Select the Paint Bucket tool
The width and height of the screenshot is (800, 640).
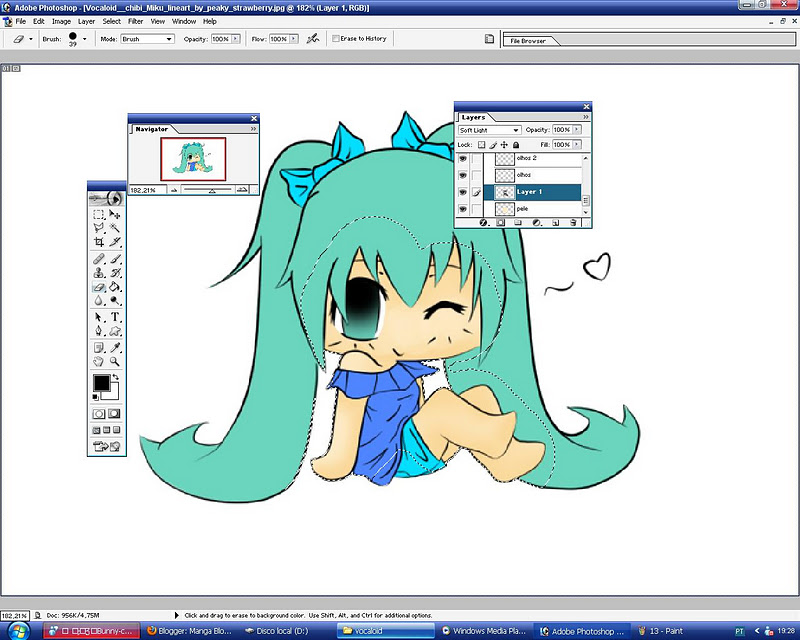point(115,287)
